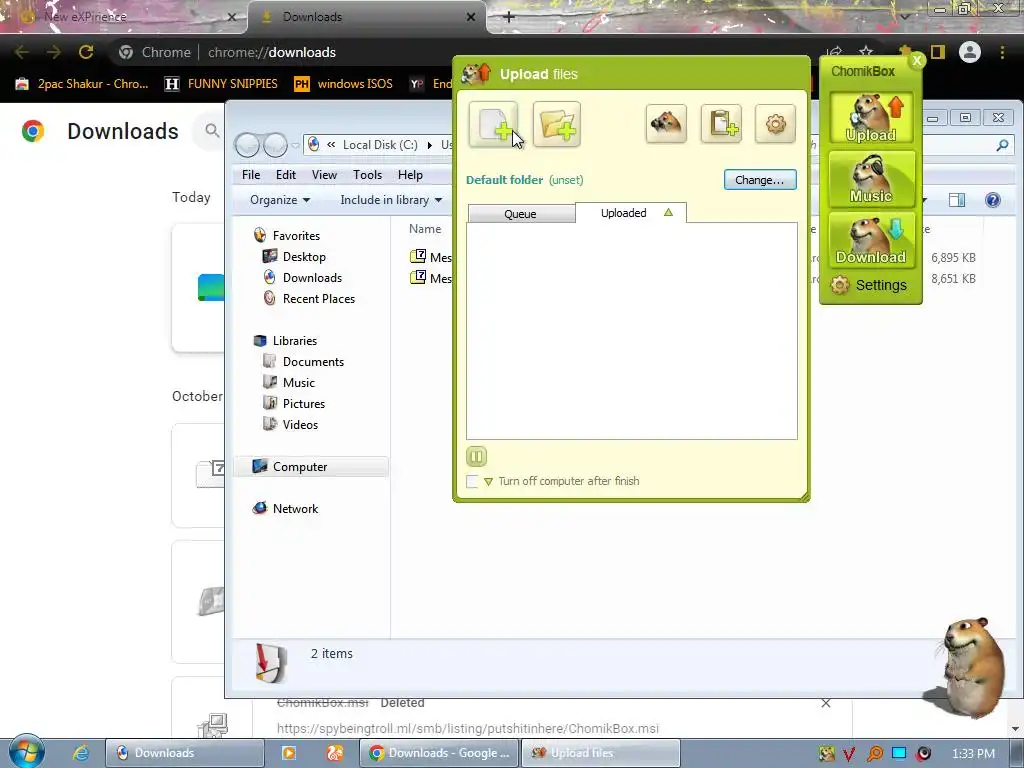Open Settings in ChomikBox panel
This screenshot has width=1024, height=768.
point(869,285)
